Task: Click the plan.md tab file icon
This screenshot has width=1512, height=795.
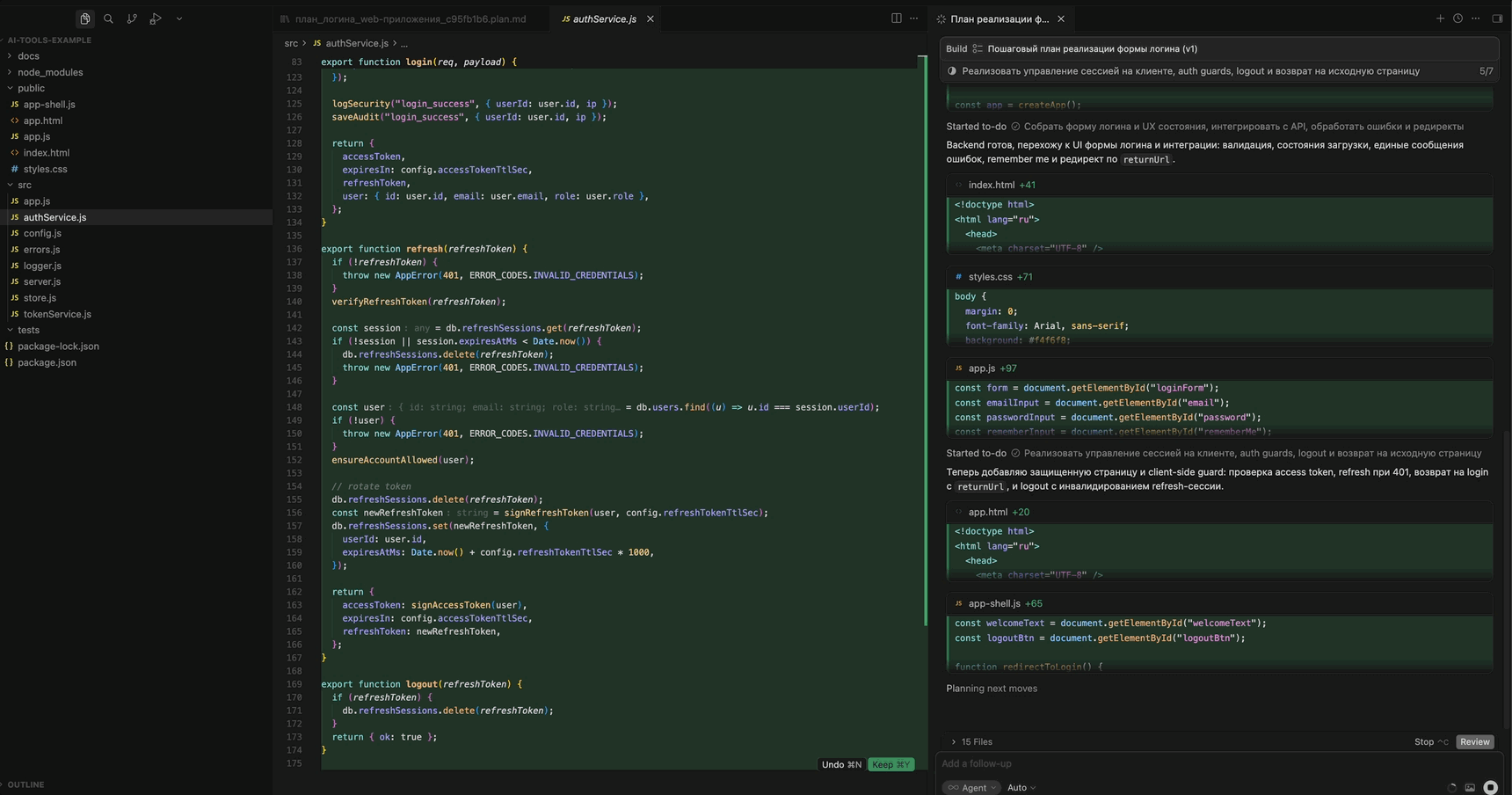Action: 285,18
